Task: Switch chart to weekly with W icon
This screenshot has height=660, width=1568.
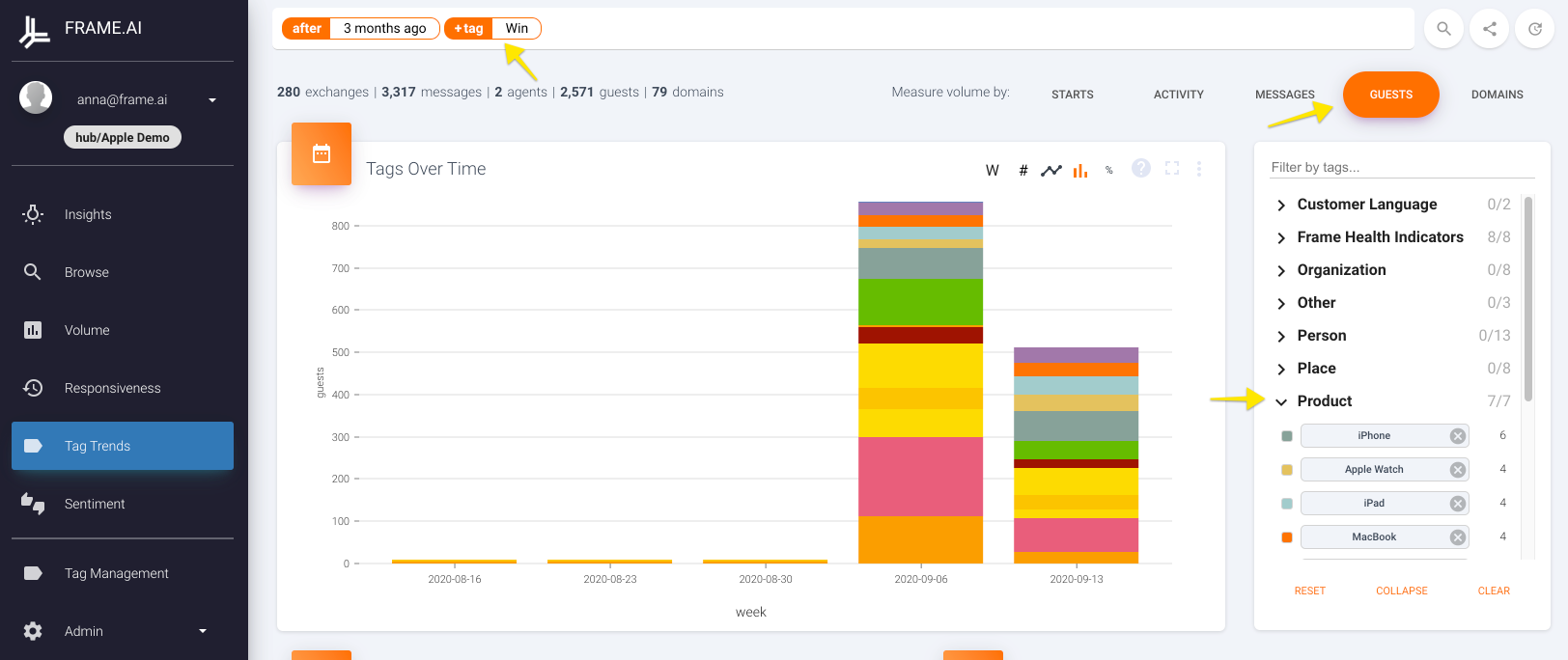Action: [992, 171]
